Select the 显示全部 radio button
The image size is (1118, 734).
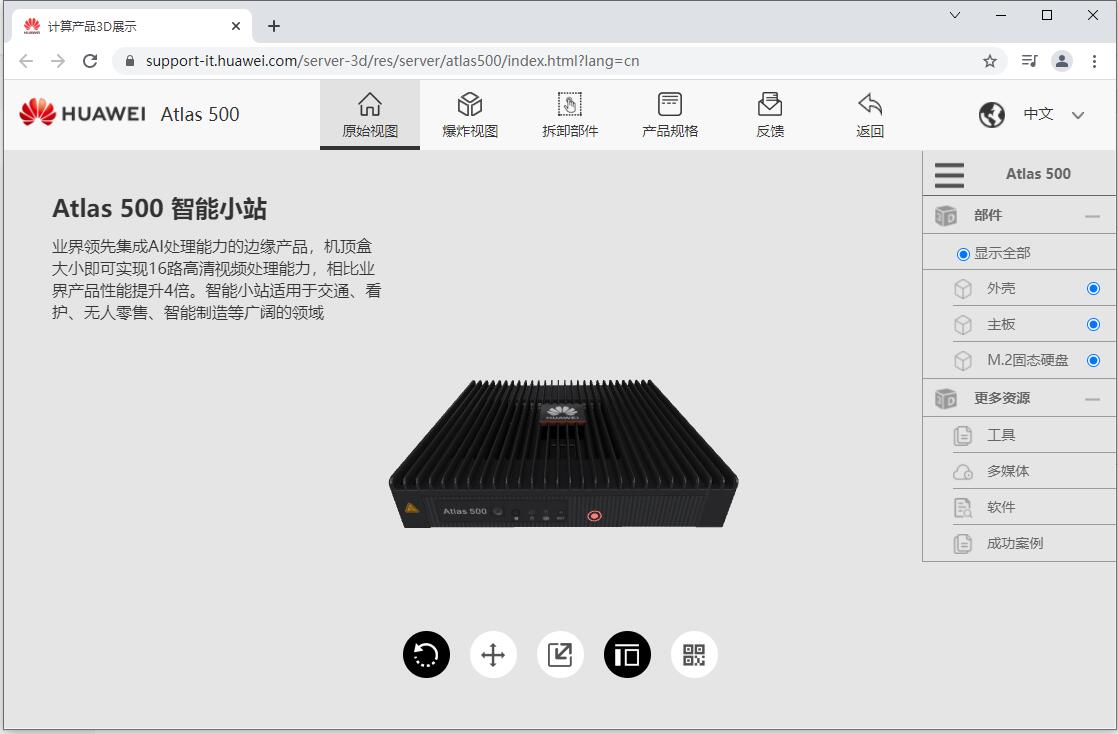(x=963, y=254)
